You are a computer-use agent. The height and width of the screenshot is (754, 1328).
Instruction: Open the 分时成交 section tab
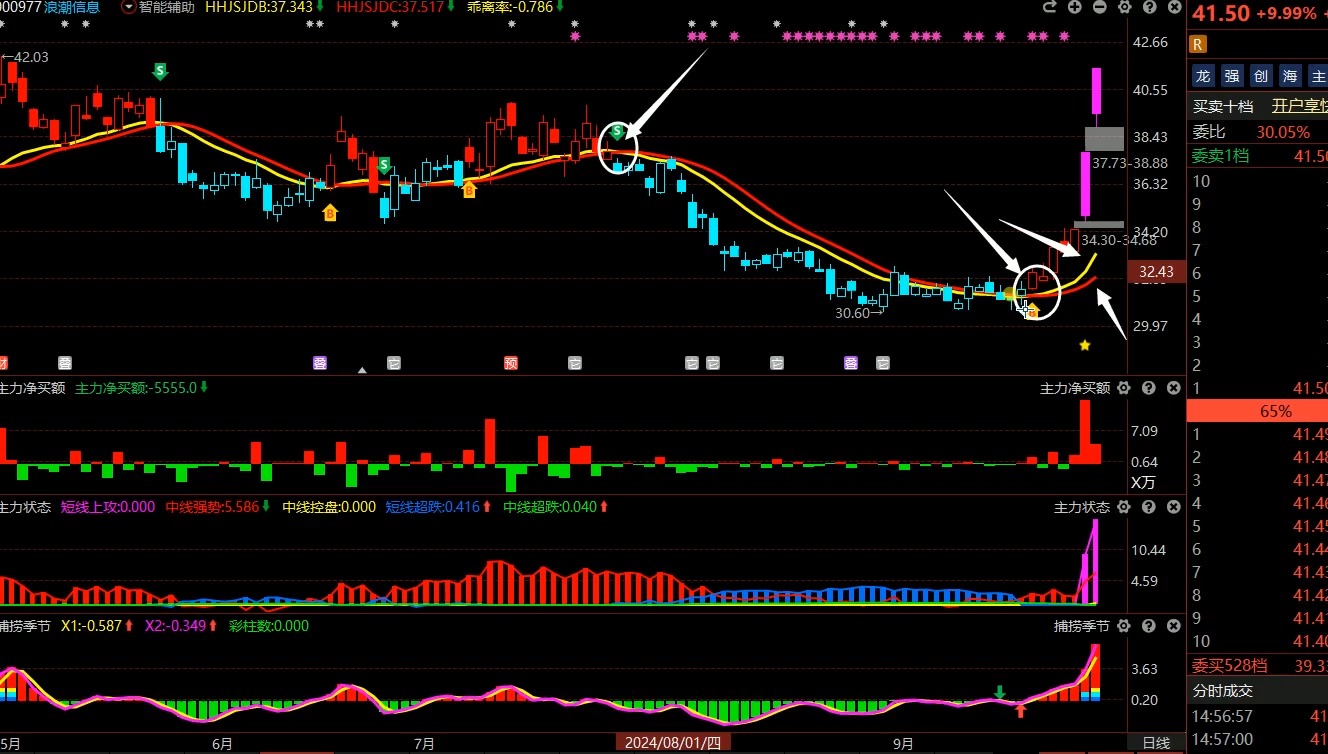click(1222, 690)
